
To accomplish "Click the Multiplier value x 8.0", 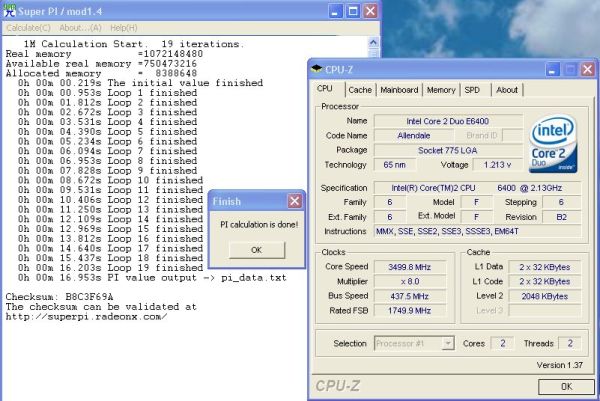I will [x=410, y=282].
